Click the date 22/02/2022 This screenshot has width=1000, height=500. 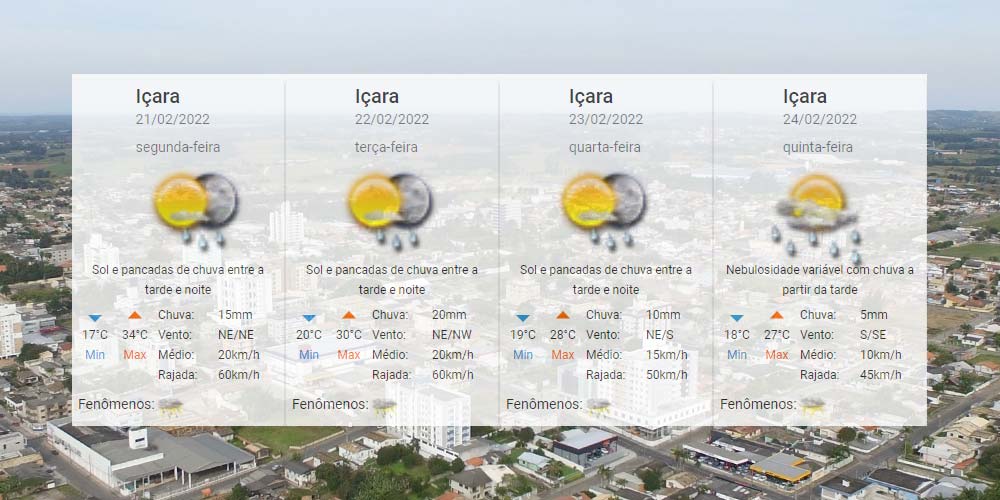(392, 119)
